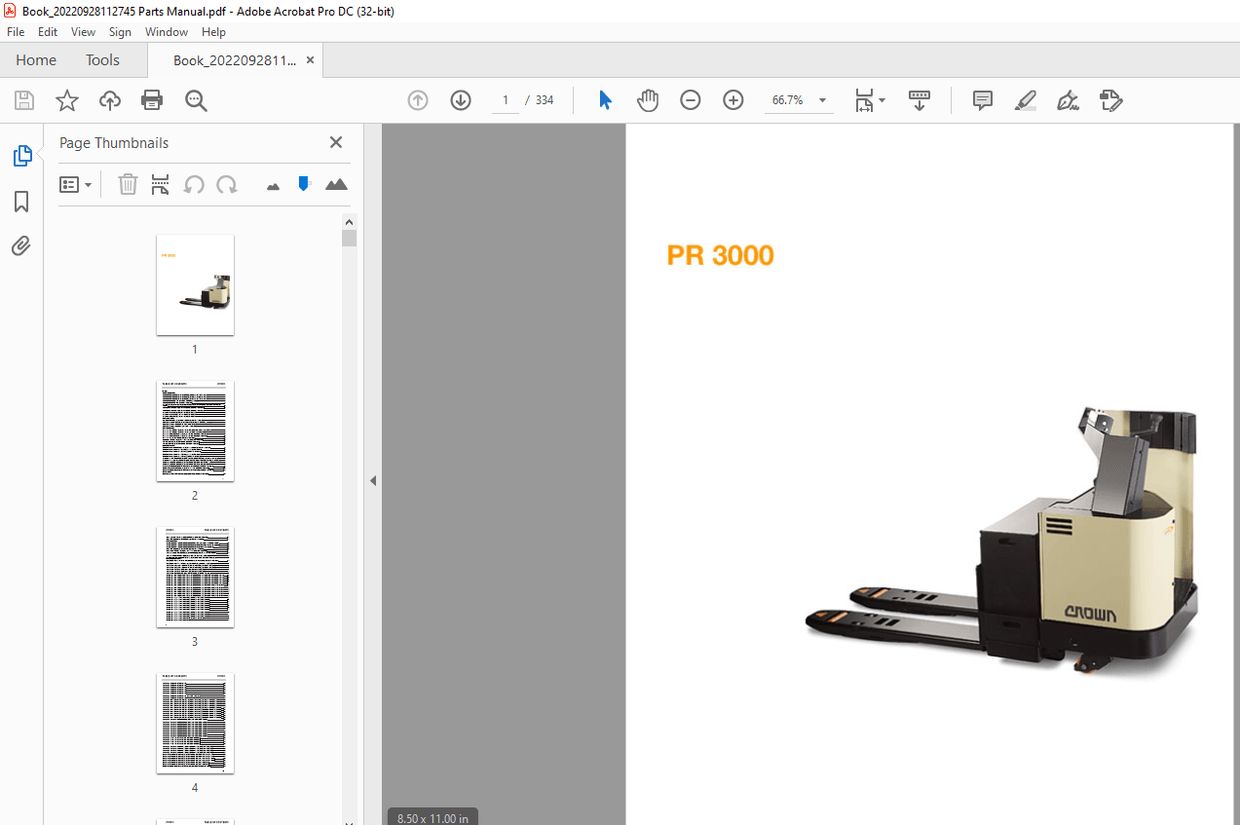This screenshot has width=1240, height=825.
Task: Open the zoom percentage dropdown
Action: coord(822,100)
